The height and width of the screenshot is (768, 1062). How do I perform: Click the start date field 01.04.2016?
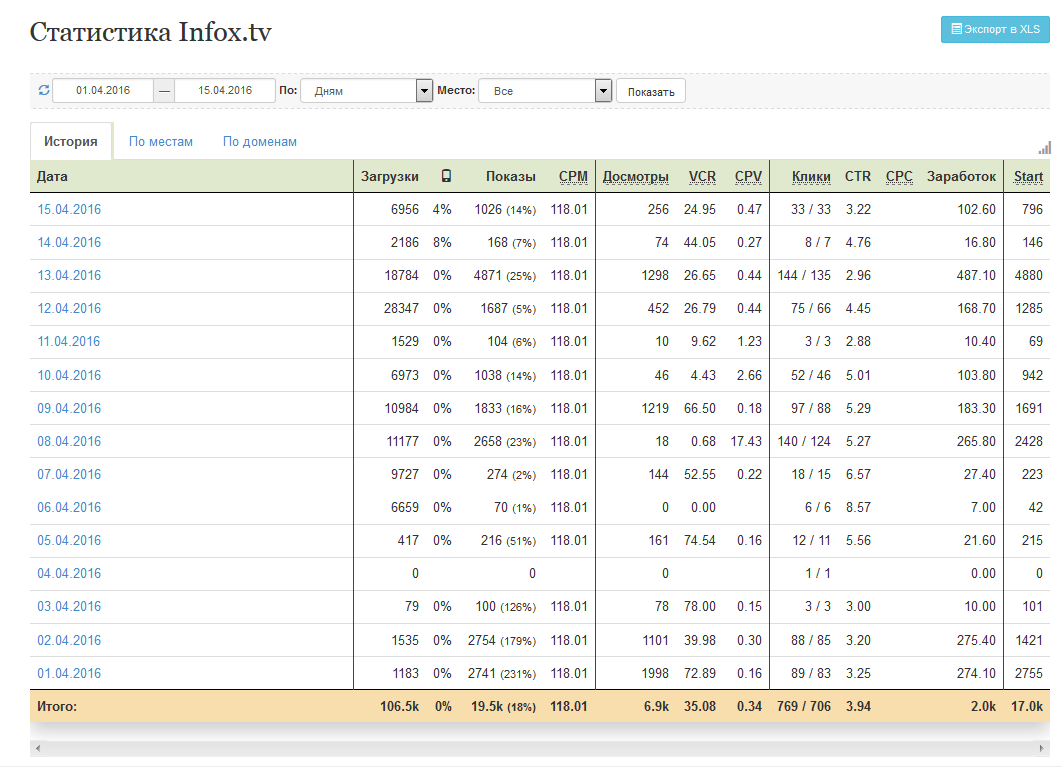click(x=103, y=90)
